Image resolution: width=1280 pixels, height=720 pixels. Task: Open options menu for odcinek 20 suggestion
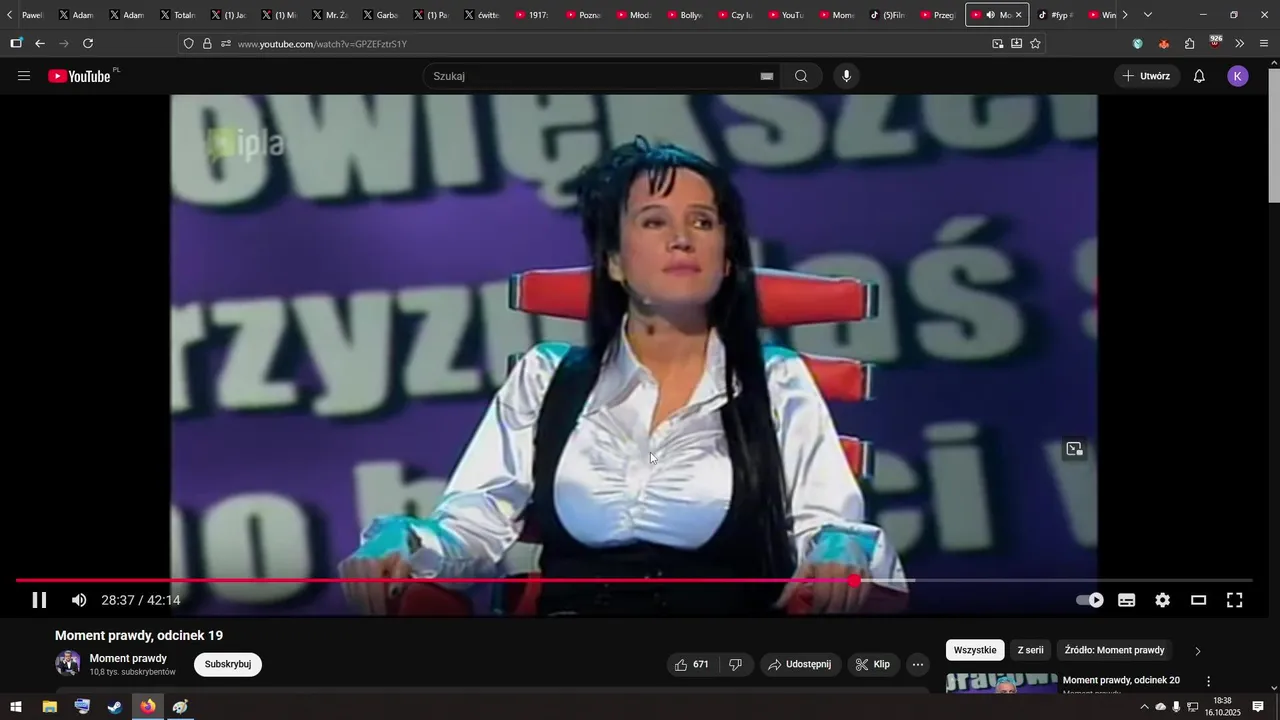[x=1208, y=681]
